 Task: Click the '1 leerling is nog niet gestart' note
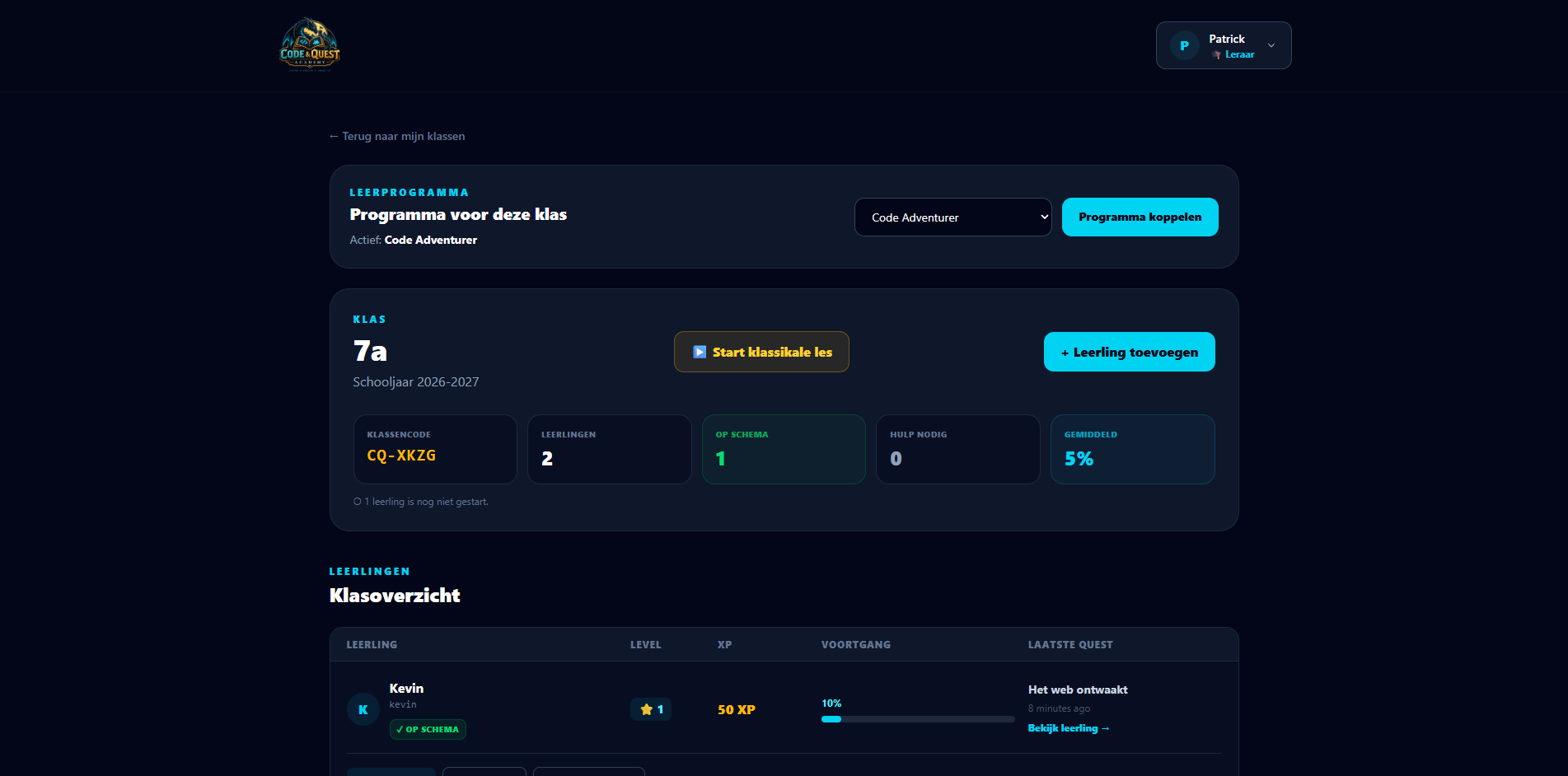pyautogui.click(x=421, y=502)
